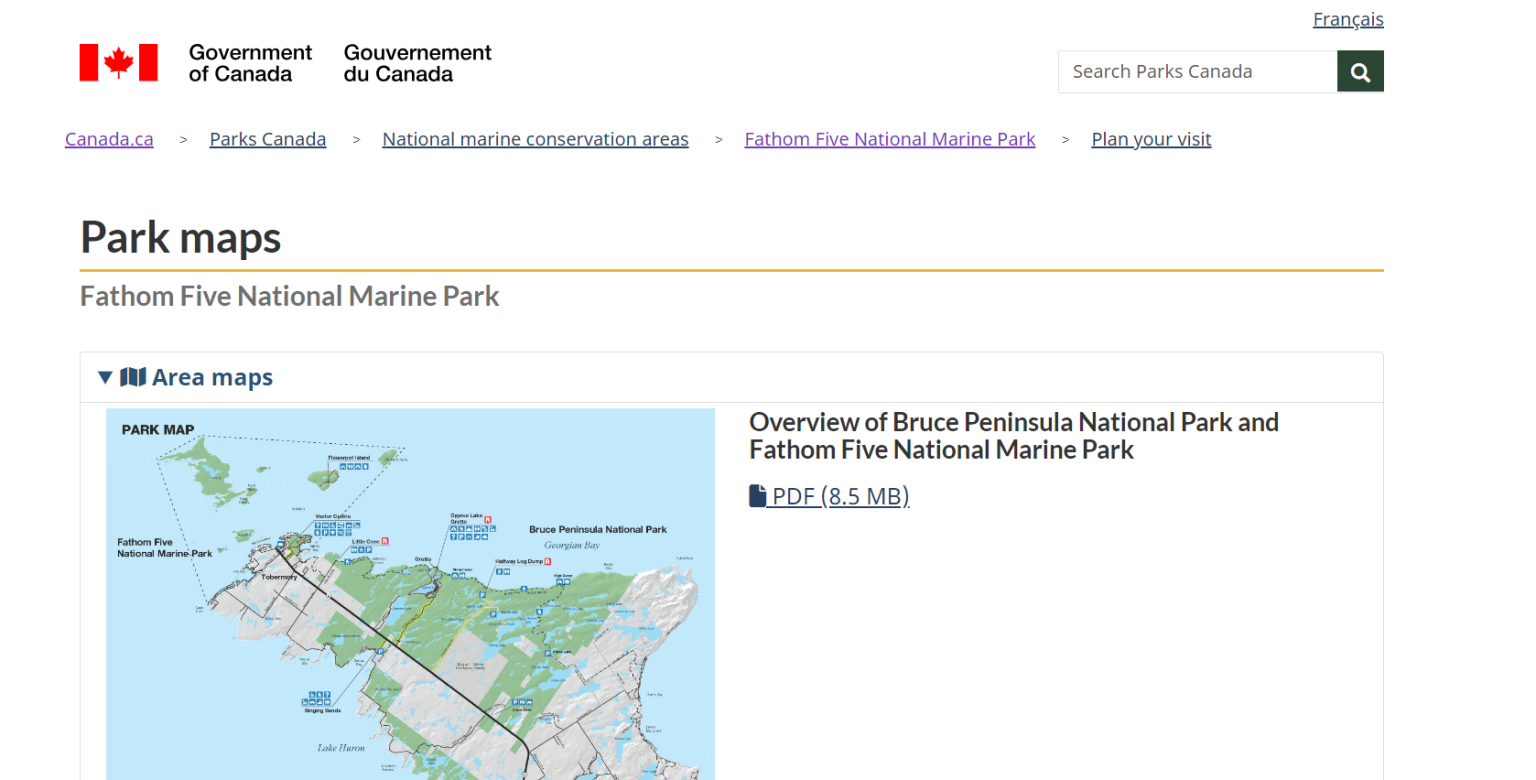Open the Canada.ca breadcrumb link
The height and width of the screenshot is (780, 1536).
(x=109, y=139)
